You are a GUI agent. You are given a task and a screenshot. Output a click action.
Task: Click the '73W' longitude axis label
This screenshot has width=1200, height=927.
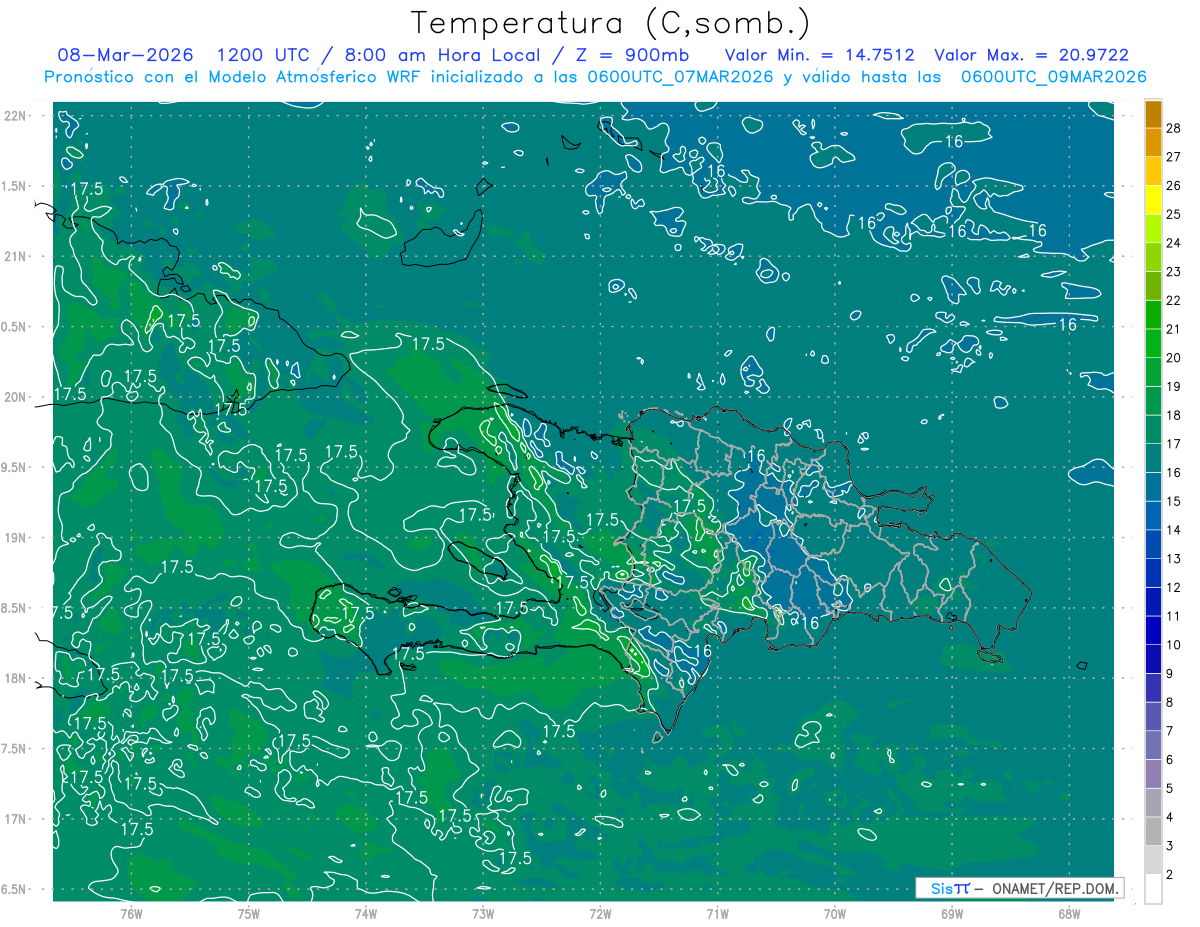point(483,914)
